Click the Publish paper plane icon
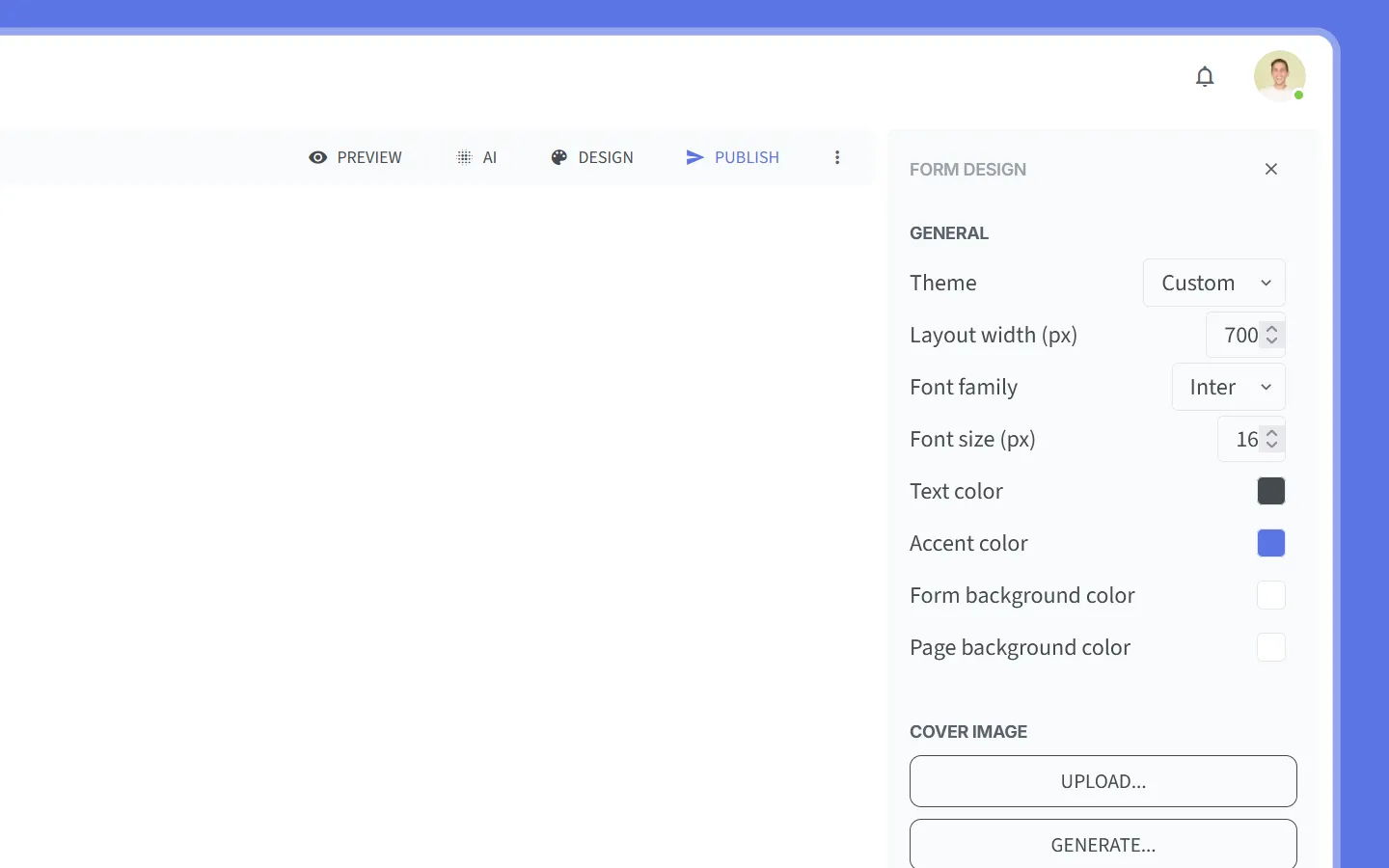This screenshot has height=868, width=1389. (x=694, y=157)
